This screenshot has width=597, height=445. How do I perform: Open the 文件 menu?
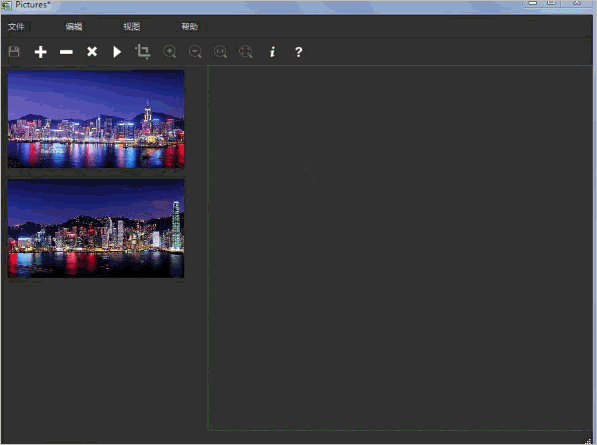click(x=16, y=26)
